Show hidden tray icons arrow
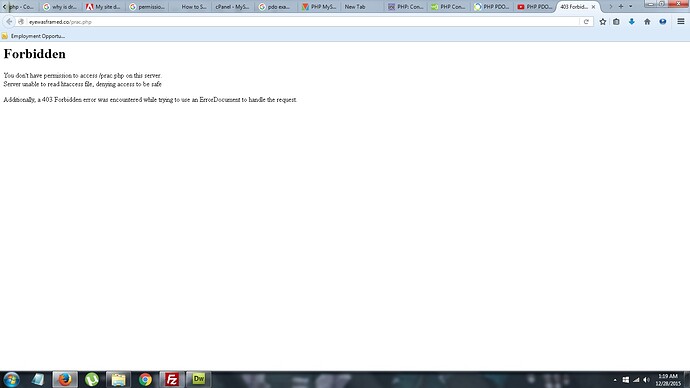The image size is (690, 388). pyautogui.click(x=615, y=380)
